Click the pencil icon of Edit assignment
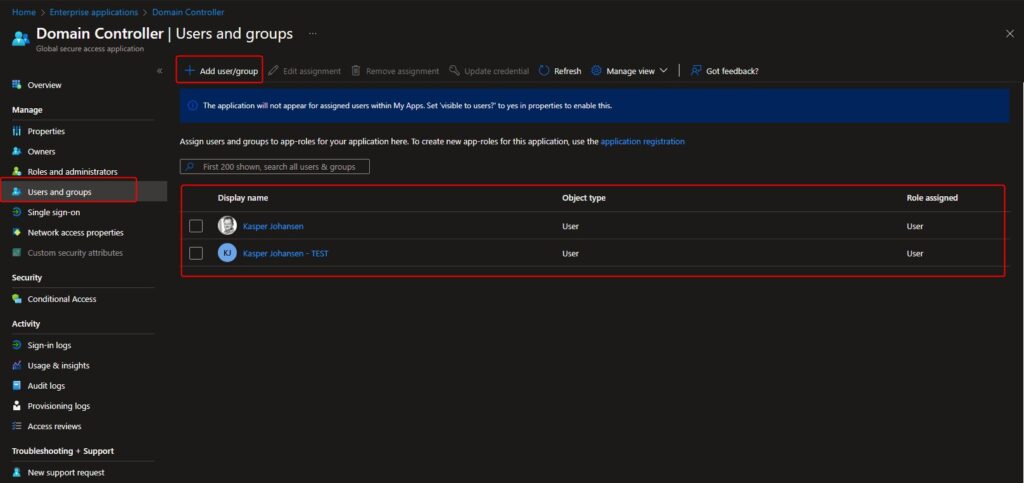This screenshot has width=1024, height=483. point(274,70)
